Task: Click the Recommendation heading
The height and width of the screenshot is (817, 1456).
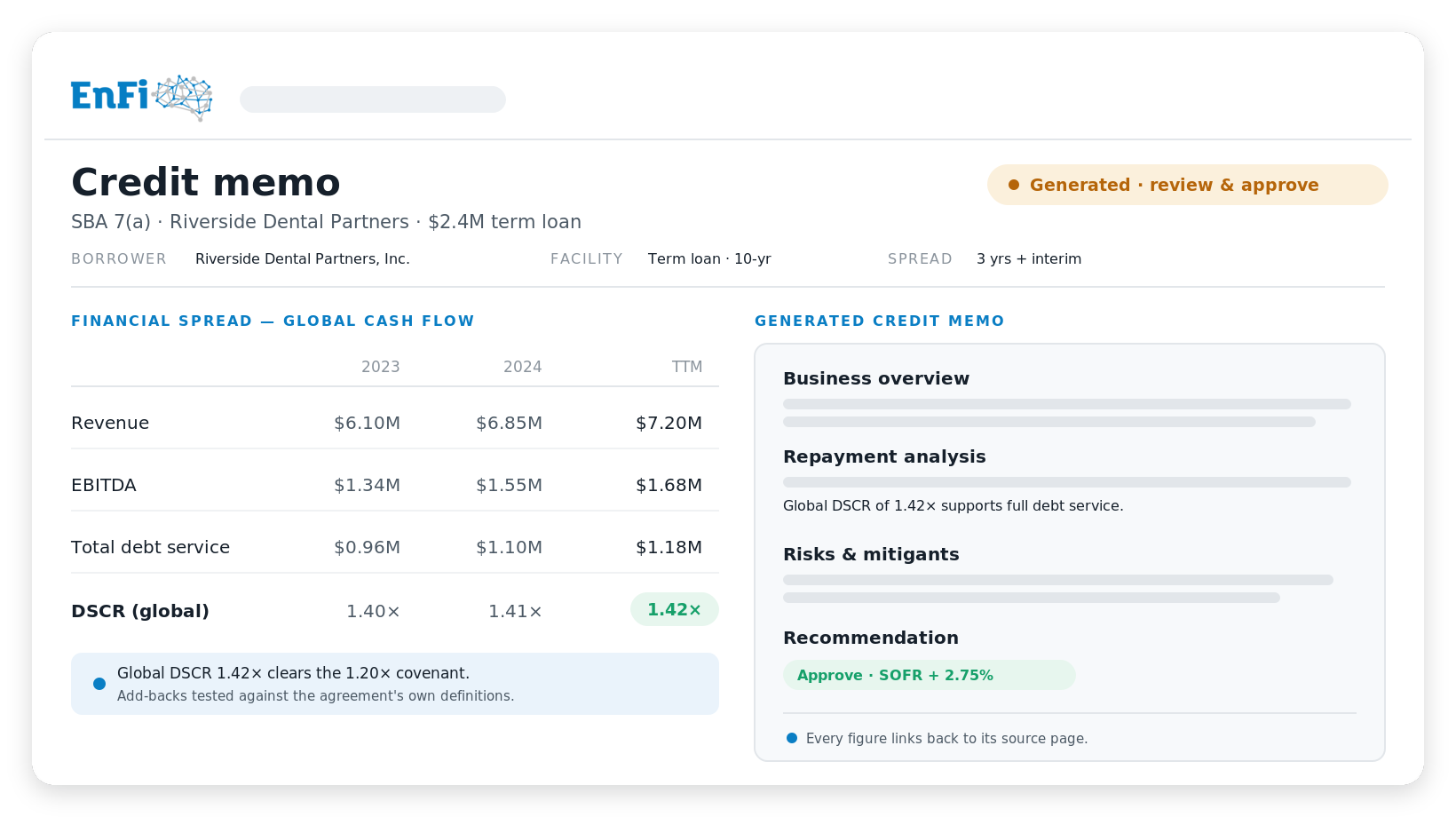Action: click(871, 638)
